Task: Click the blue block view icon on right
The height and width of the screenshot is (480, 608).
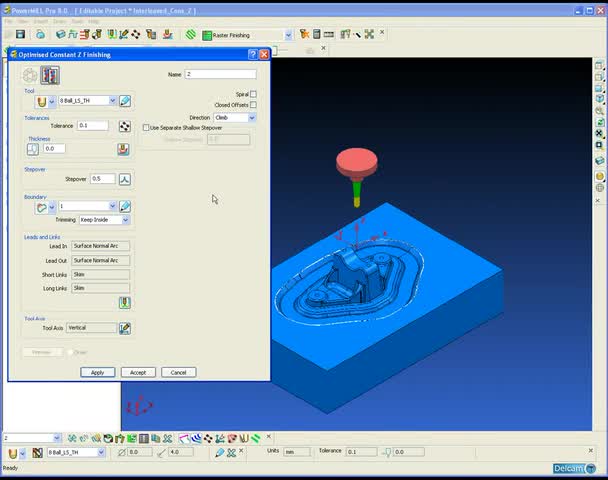Action: pos(599,161)
